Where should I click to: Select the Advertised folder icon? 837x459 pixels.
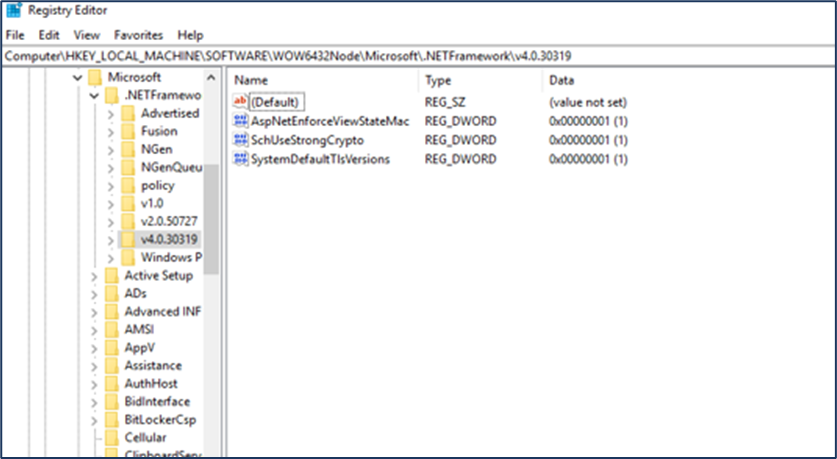point(128,114)
